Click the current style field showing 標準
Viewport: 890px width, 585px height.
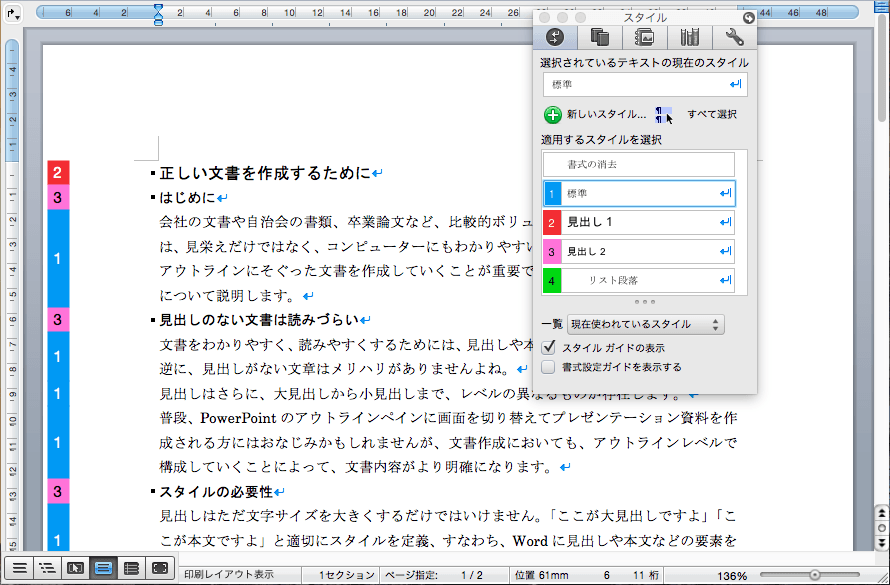tap(645, 85)
